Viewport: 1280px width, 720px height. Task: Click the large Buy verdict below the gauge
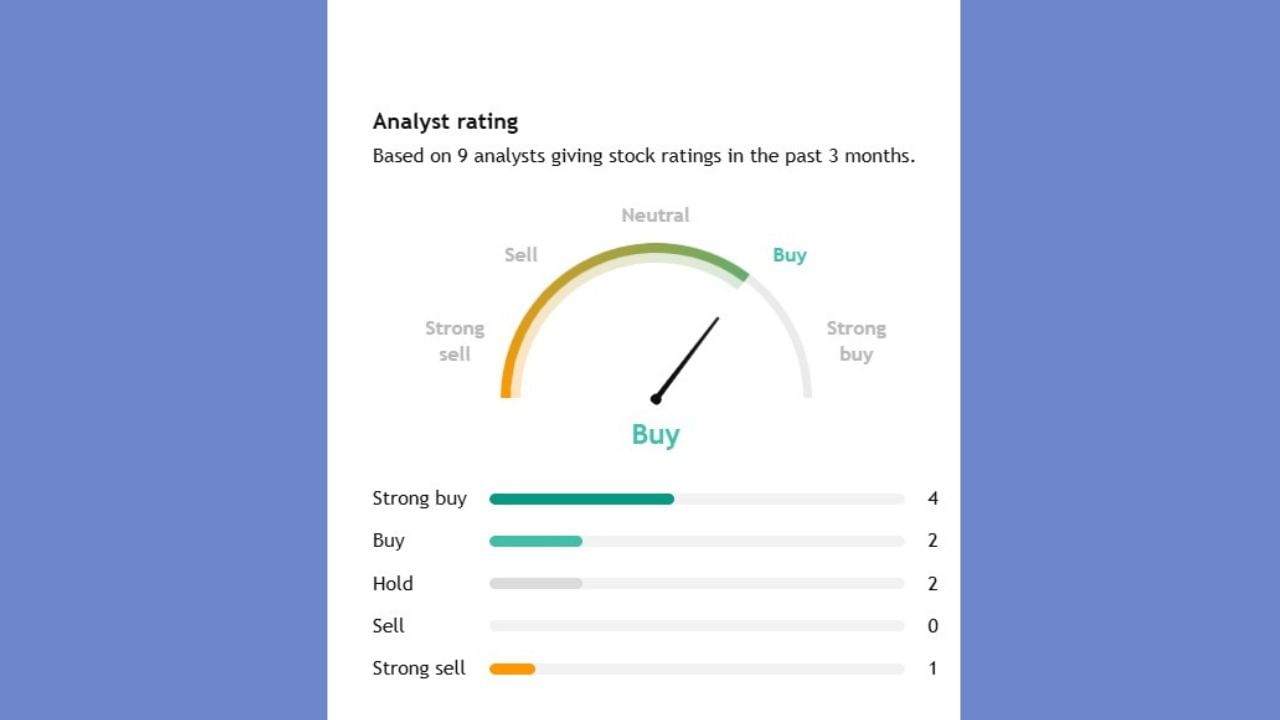[656, 435]
